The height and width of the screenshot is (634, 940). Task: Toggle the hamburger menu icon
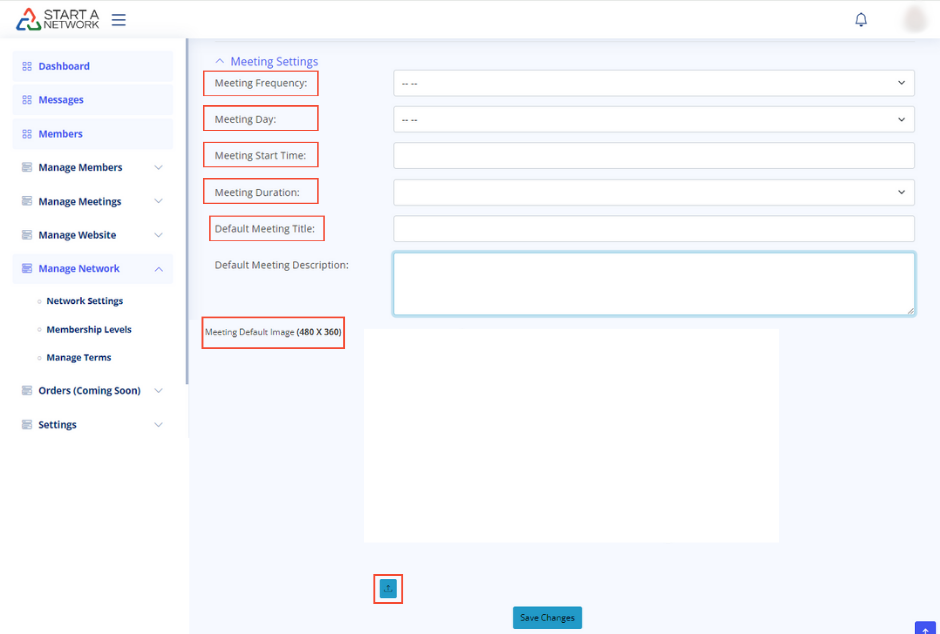tap(118, 19)
